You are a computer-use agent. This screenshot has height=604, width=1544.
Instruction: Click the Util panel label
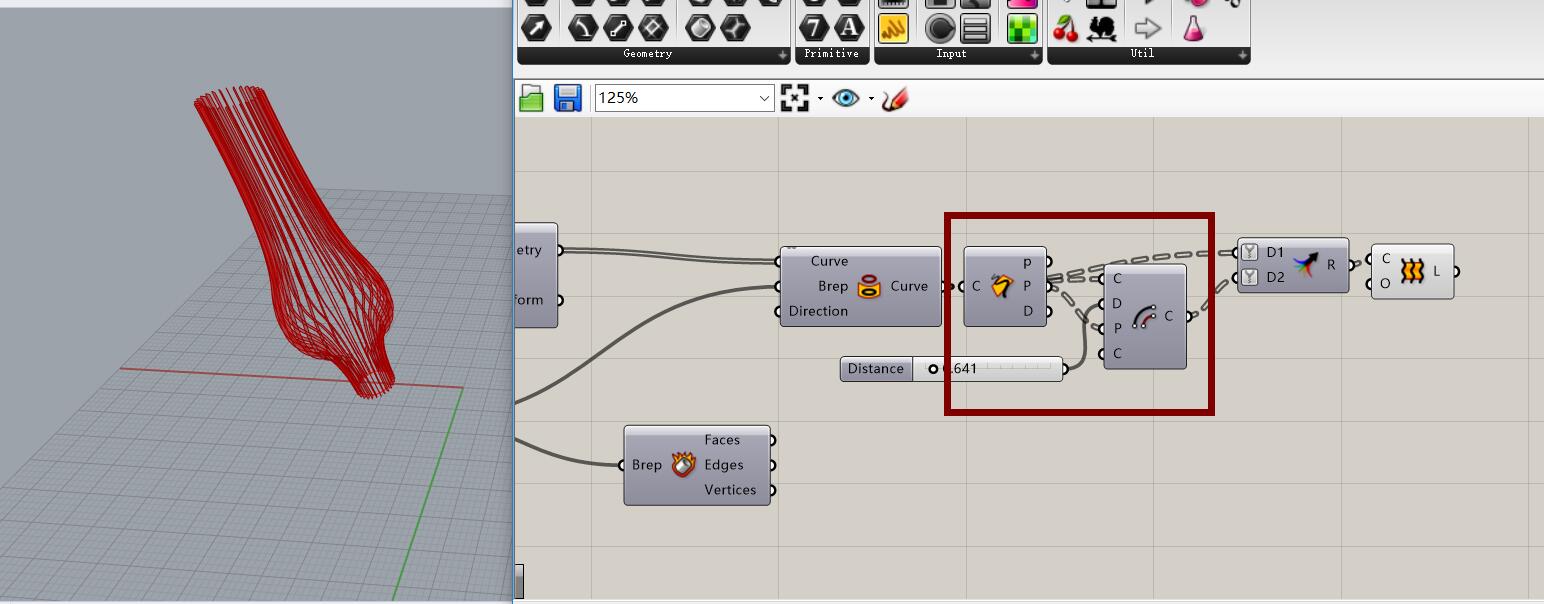pos(1142,54)
